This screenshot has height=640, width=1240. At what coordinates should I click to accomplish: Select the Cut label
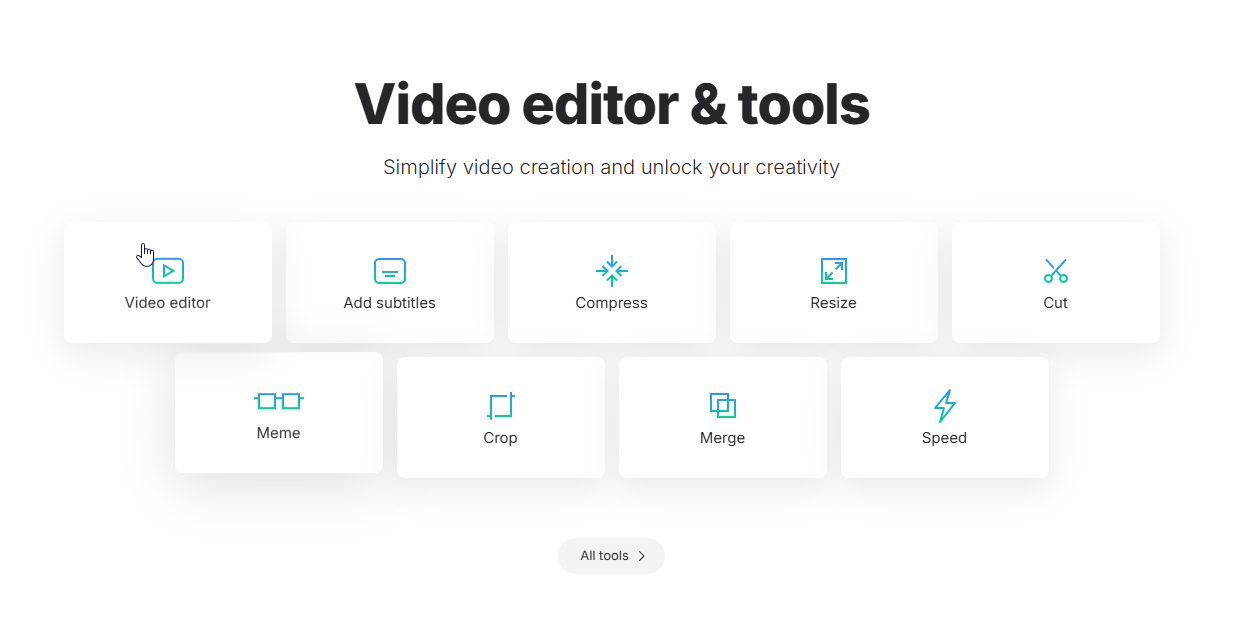point(1056,303)
